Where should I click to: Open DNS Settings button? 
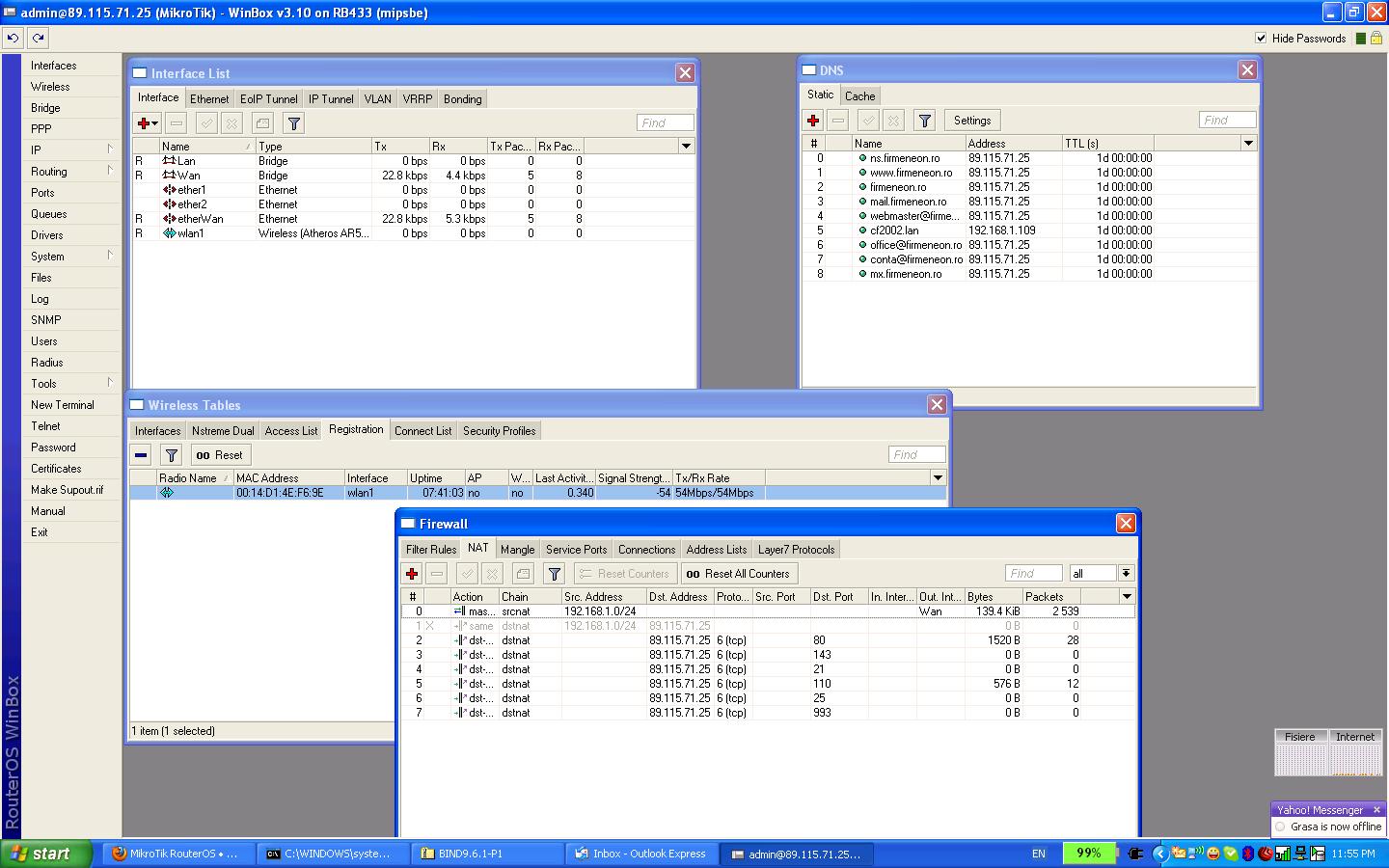pyautogui.click(x=972, y=121)
